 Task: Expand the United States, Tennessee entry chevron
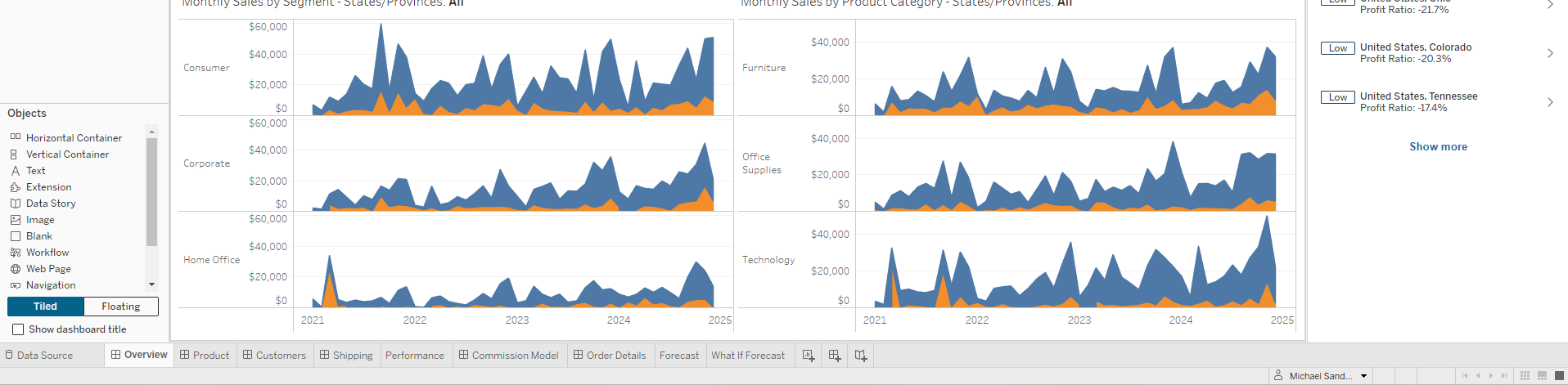(x=1550, y=102)
